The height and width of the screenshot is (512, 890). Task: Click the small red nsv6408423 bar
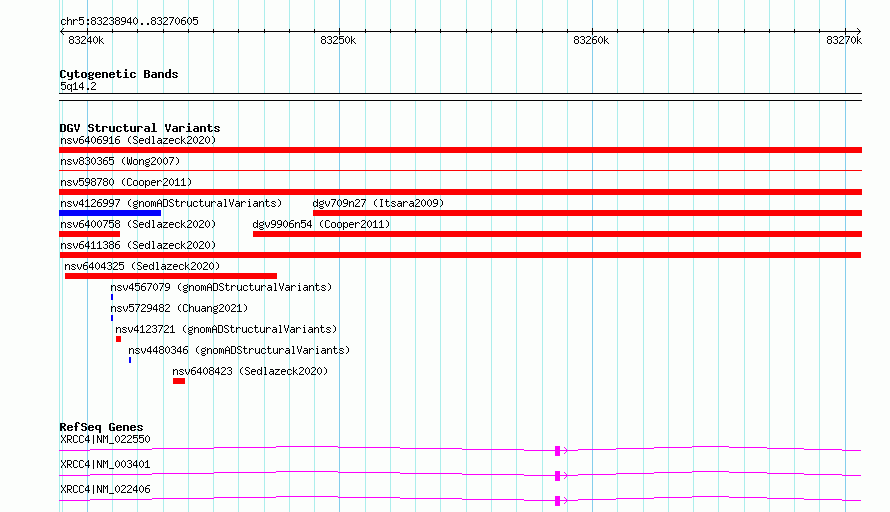[x=179, y=381]
